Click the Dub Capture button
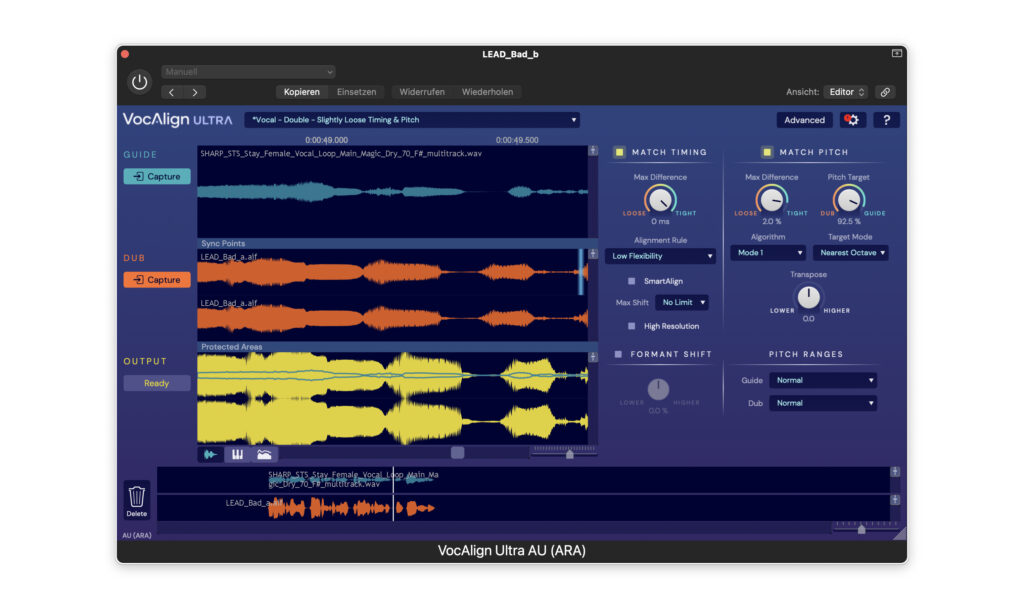Screen dimensions: 1024x614 [157, 280]
